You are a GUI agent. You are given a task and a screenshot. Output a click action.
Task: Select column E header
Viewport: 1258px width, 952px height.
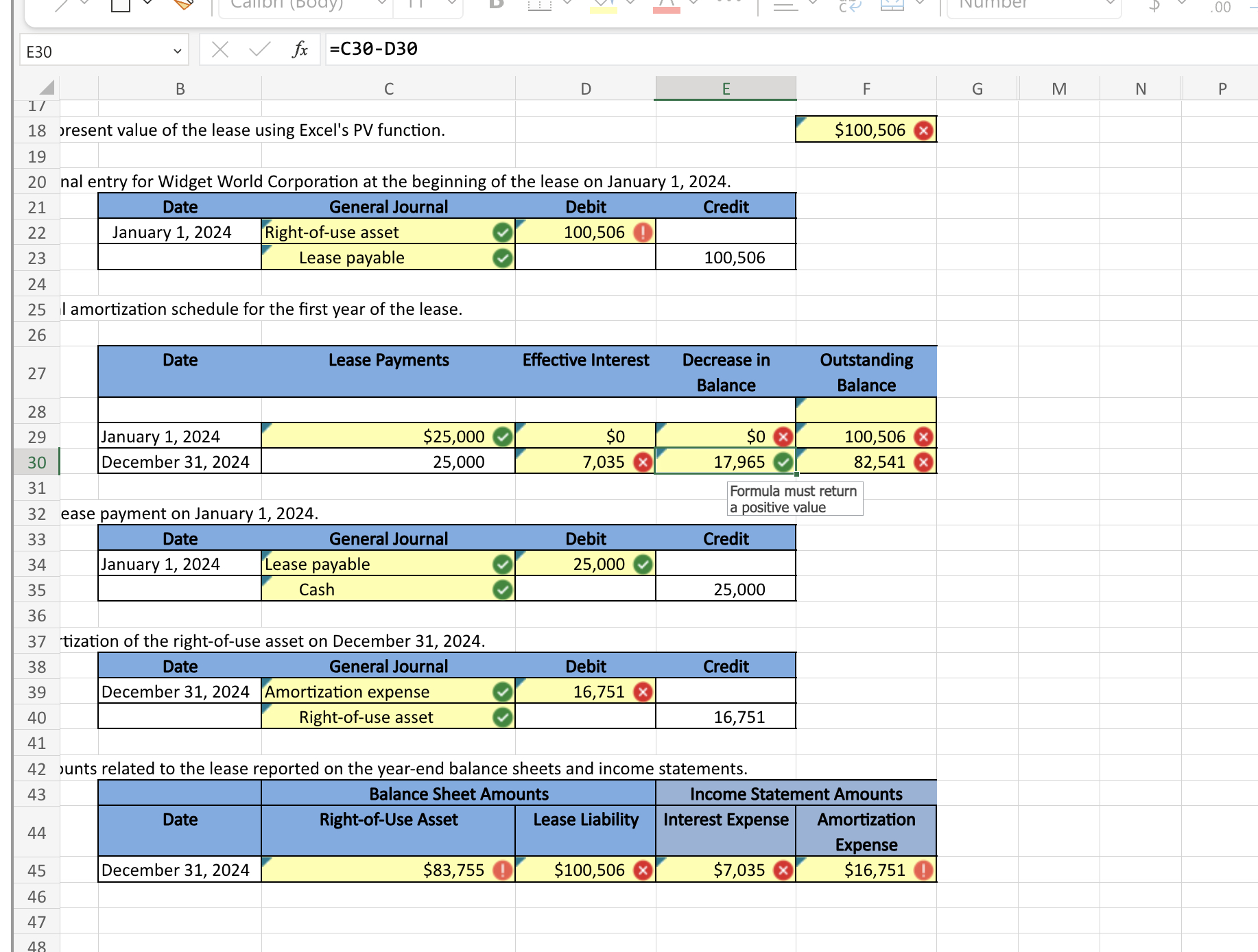[x=726, y=88]
